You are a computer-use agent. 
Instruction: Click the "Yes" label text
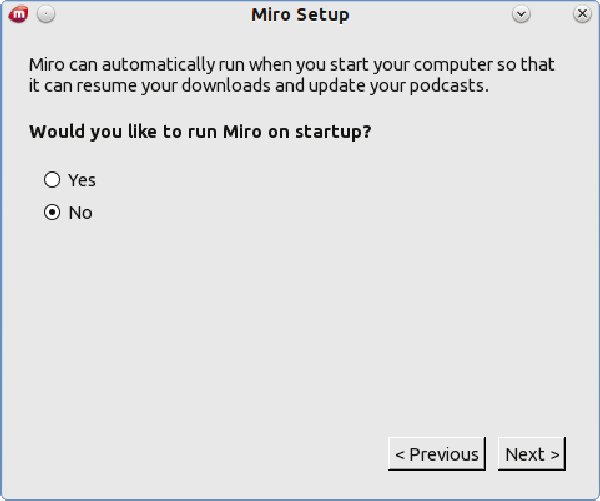[82, 180]
